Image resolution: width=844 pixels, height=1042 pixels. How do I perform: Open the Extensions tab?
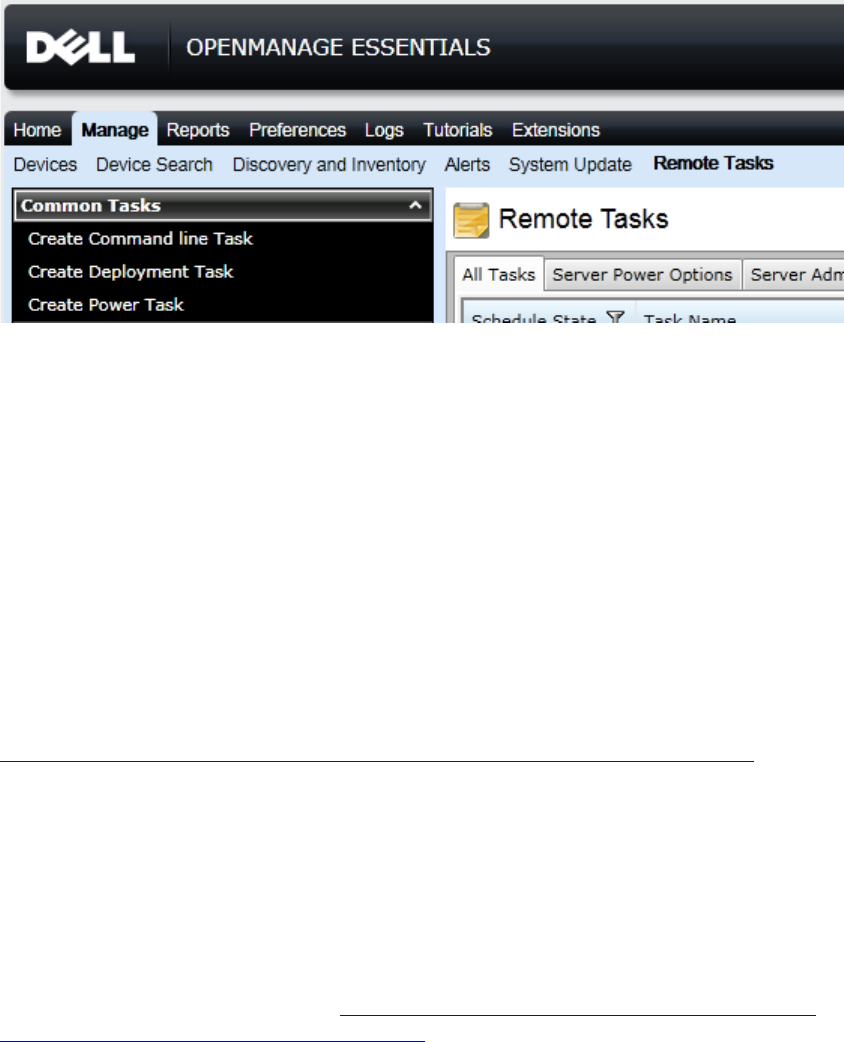556,130
